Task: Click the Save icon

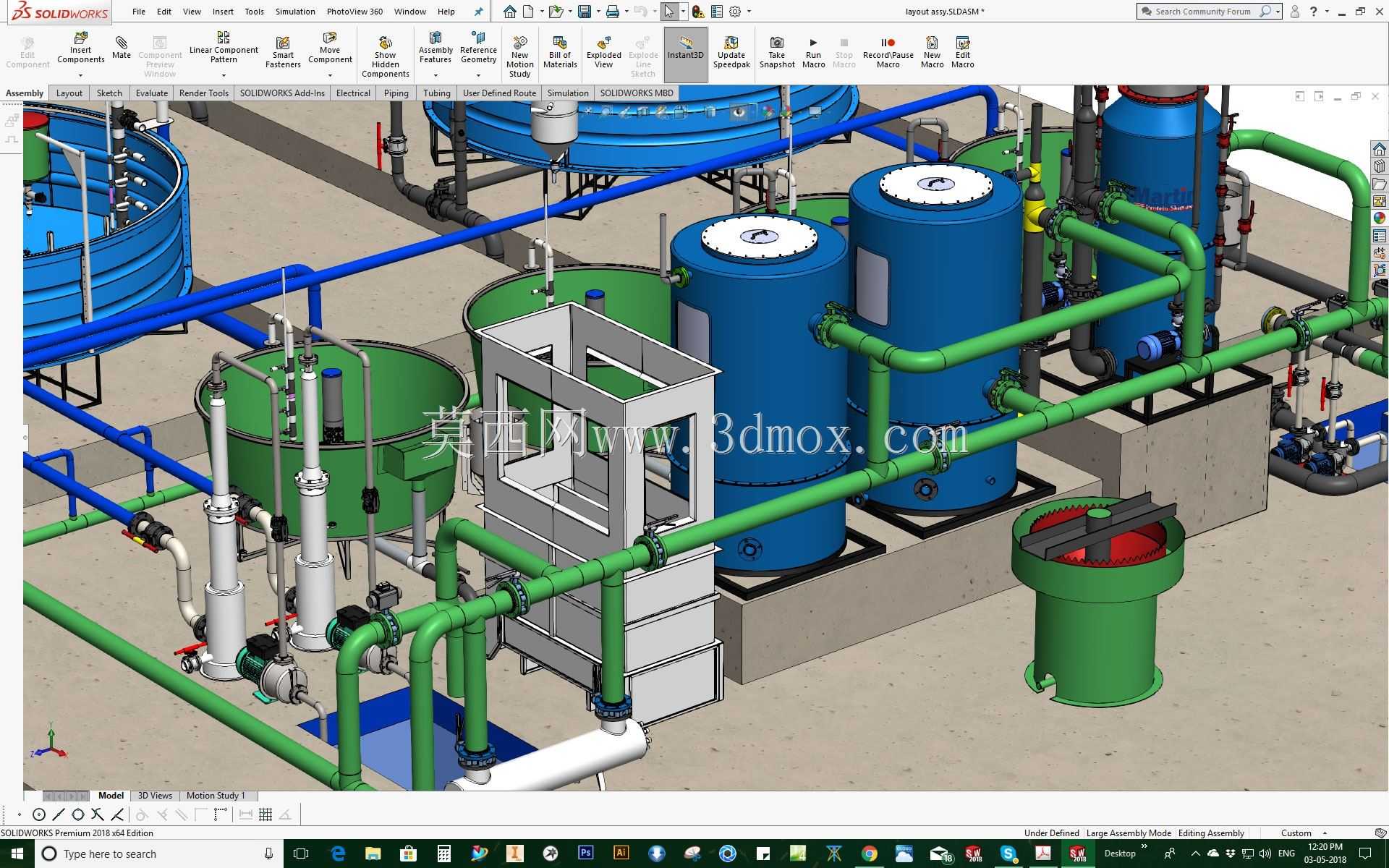Action: [x=585, y=12]
